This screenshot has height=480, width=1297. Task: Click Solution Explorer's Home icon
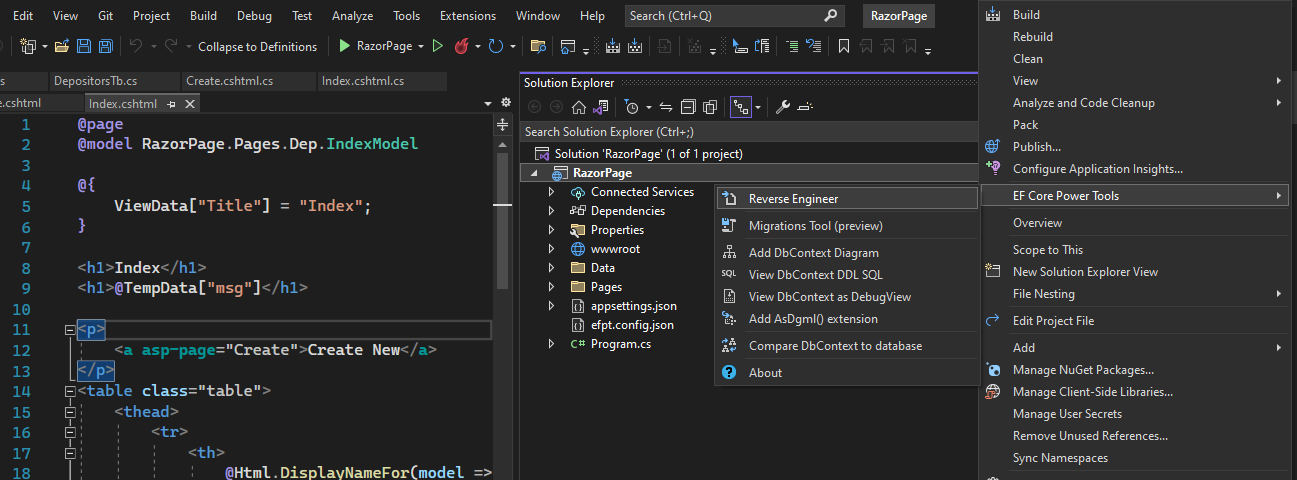point(579,107)
